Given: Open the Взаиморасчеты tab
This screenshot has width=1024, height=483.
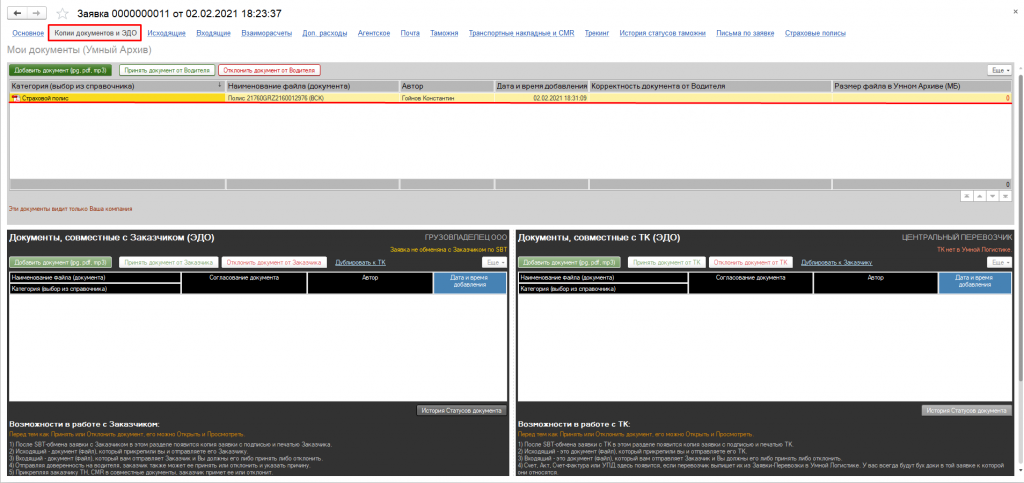Looking at the screenshot, I should [x=266, y=33].
